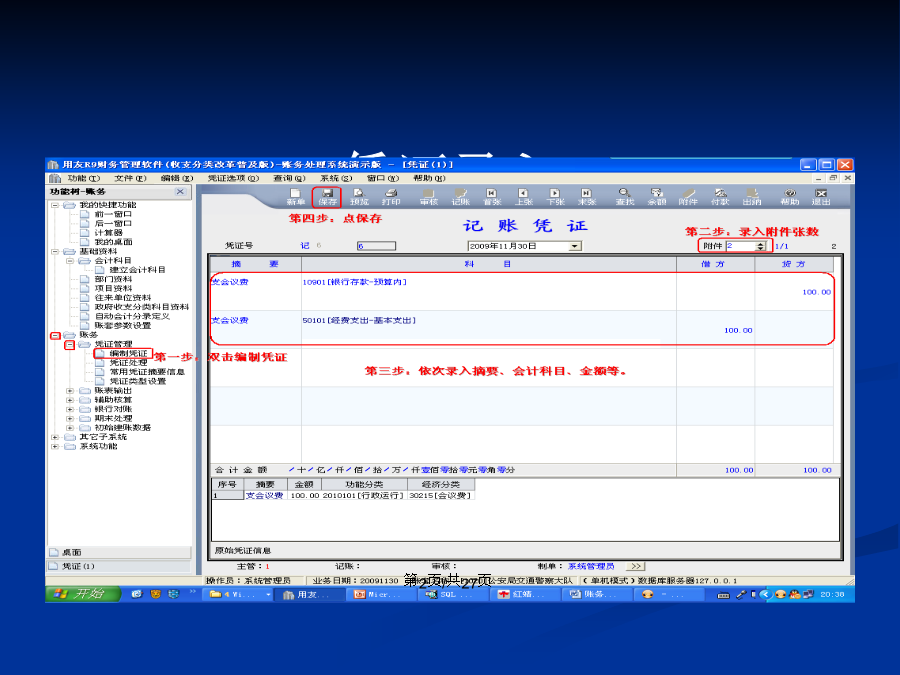Go to first voucher with 首张
Image resolution: width=900 pixels, height=675 pixels.
tap(492, 197)
